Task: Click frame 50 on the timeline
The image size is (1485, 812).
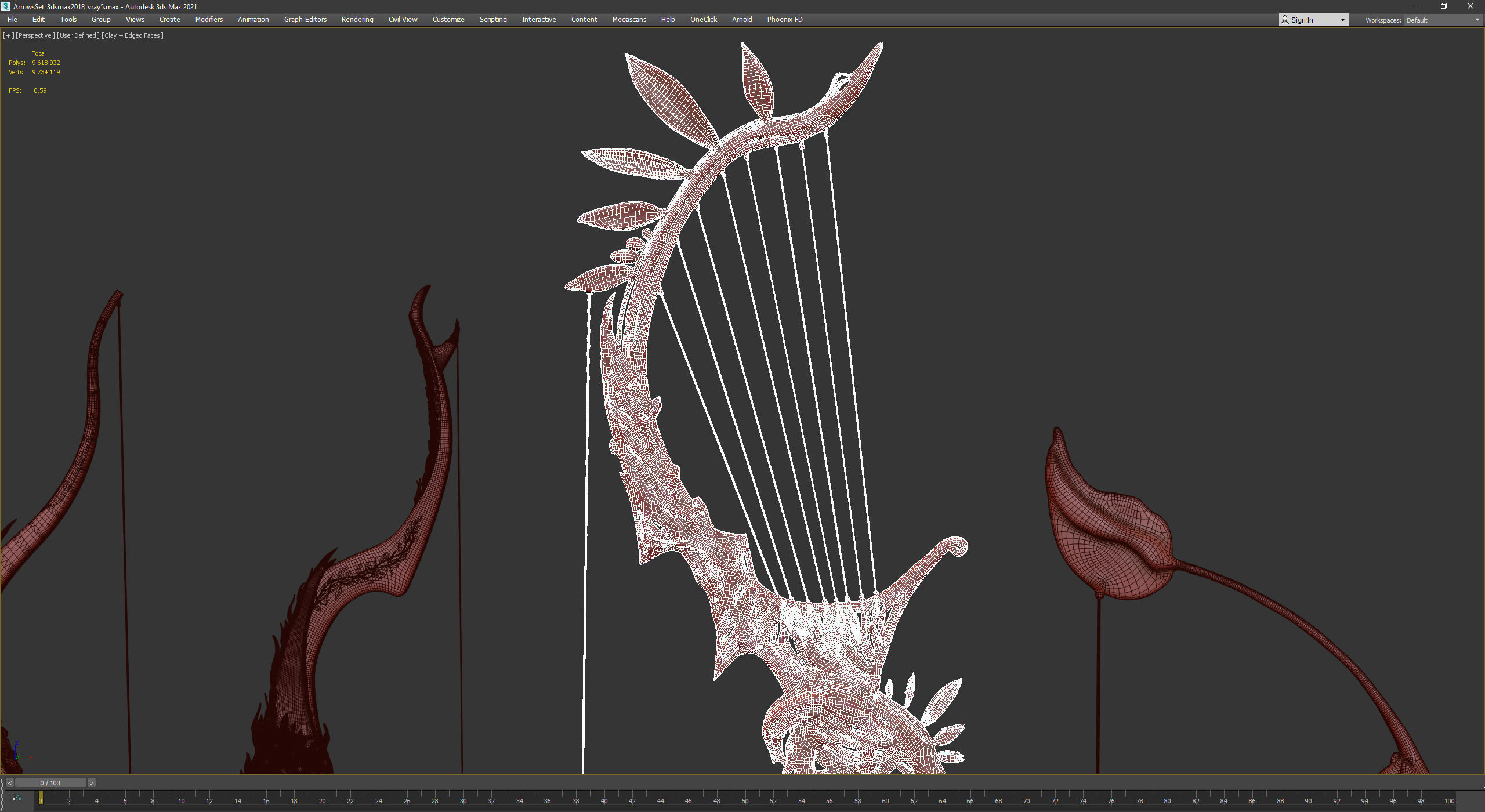Action: tap(745, 799)
